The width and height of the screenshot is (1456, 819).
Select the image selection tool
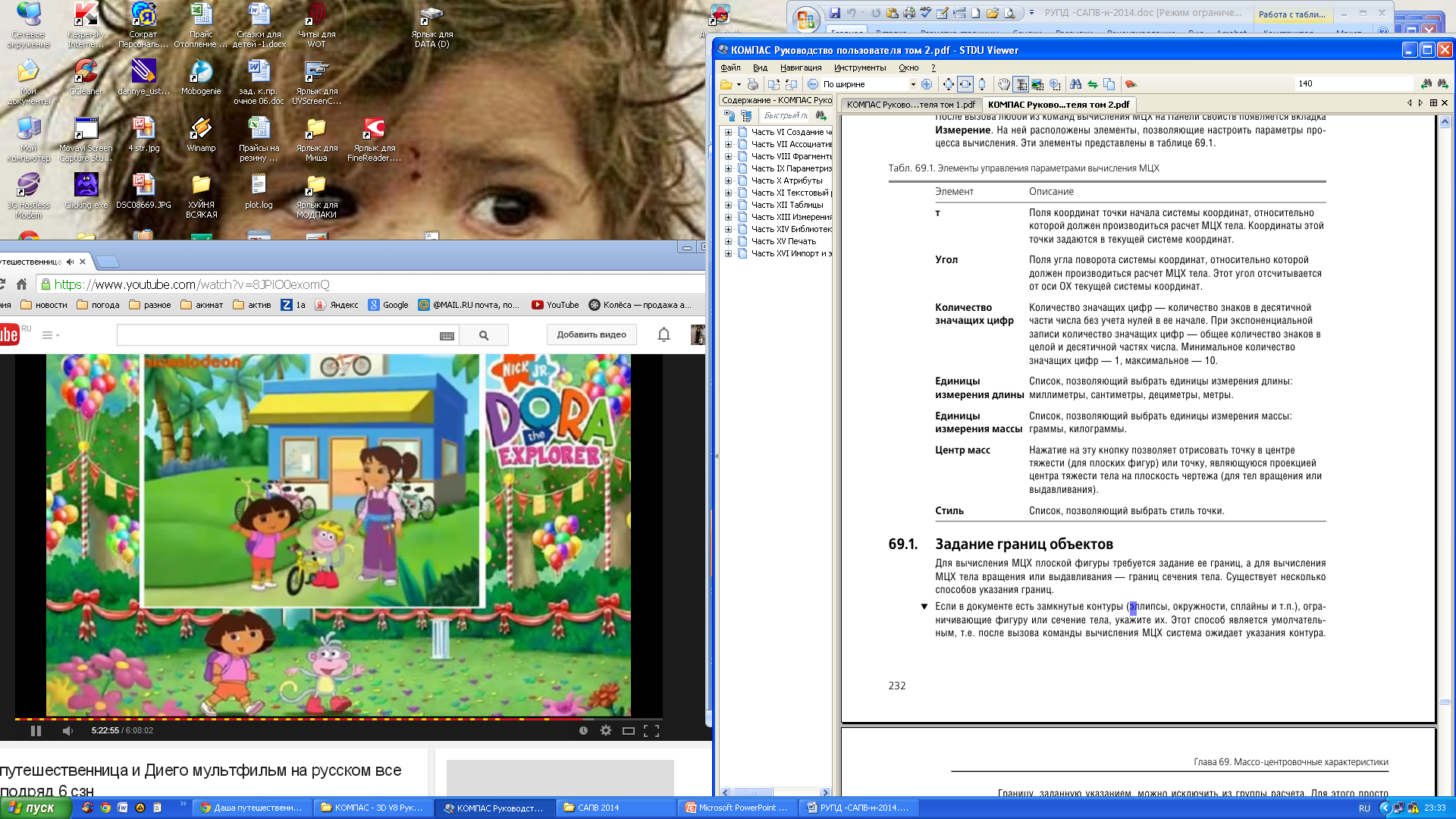pyautogui.click(x=1037, y=84)
